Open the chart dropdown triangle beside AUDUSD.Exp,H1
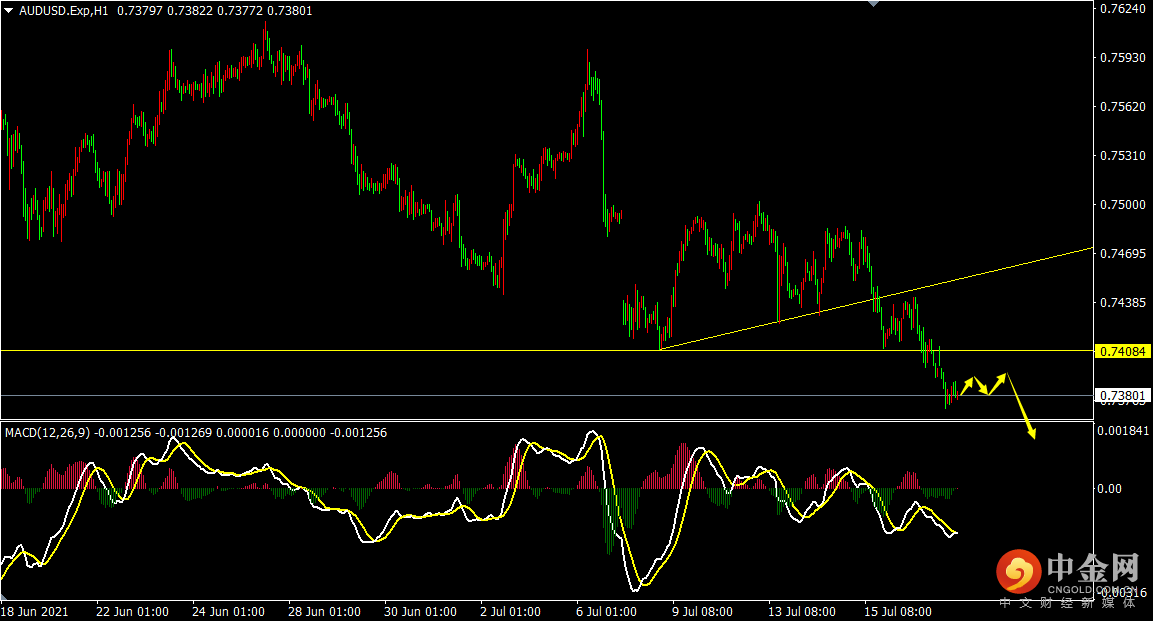This screenshot has width=1153, height=621. pos(9,10)
